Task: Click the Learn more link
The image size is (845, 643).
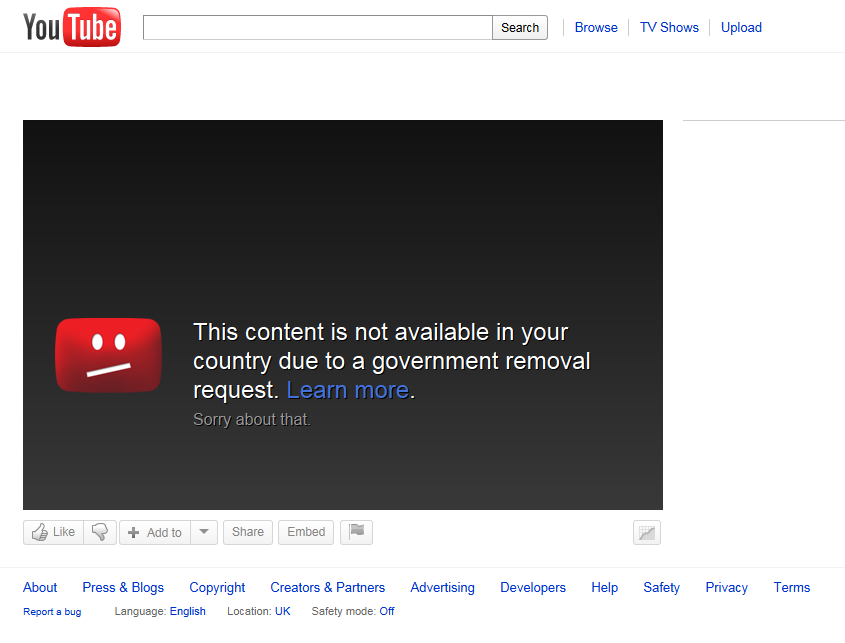Action: (x=348, y=390)
